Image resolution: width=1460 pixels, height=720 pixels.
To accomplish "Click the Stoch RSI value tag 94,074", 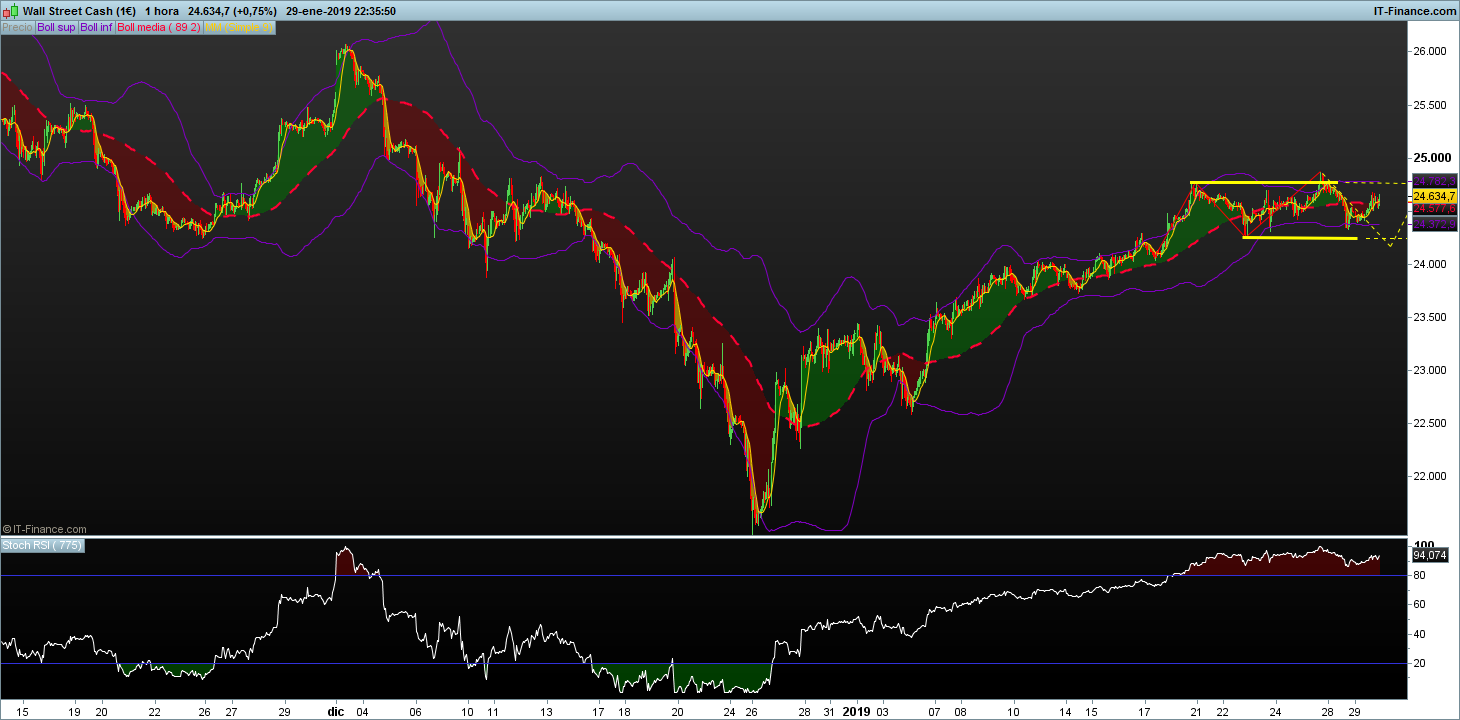I will pos(1429,554).
